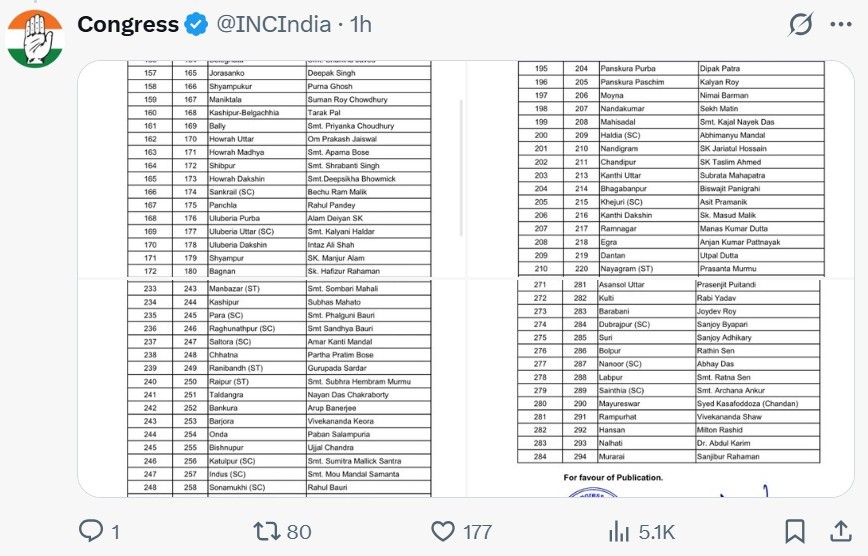The height and width of the screenshot is (556, 868).
Task: Visit the @INCIndia handle link
Action: point(275,24)
